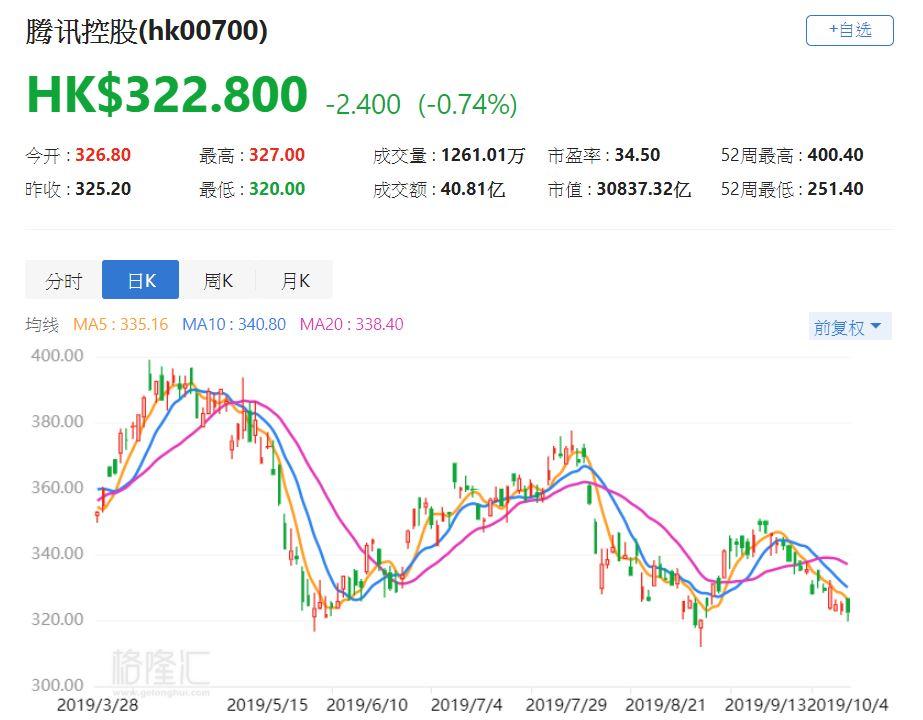Click the 市值 value 30837.32亿

coord(643,190)
